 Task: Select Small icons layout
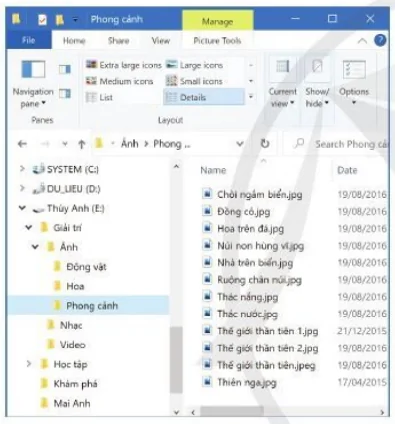pyautogui.click(x=194, y=81)
